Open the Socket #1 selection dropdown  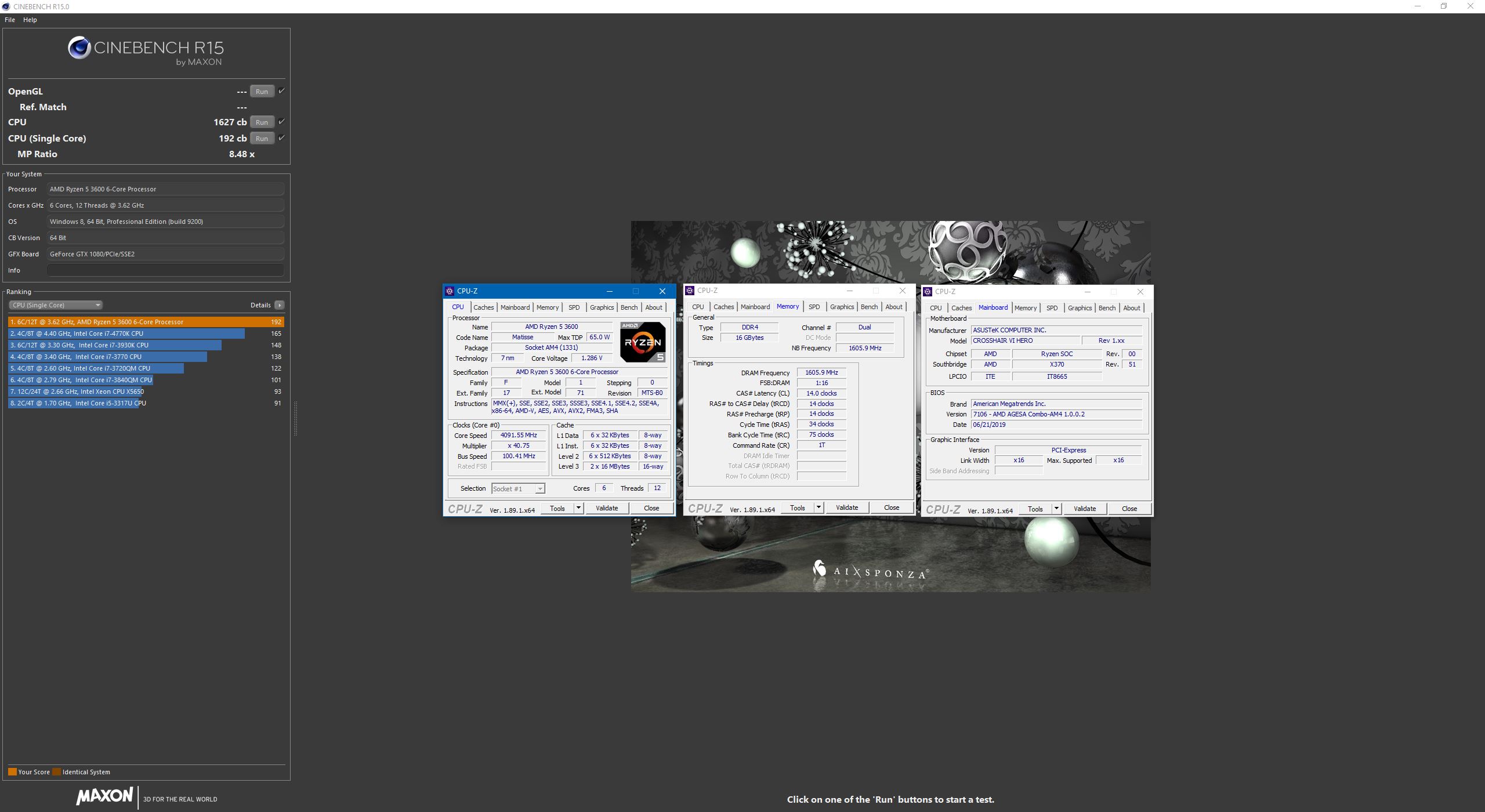(x=518, y=489)
